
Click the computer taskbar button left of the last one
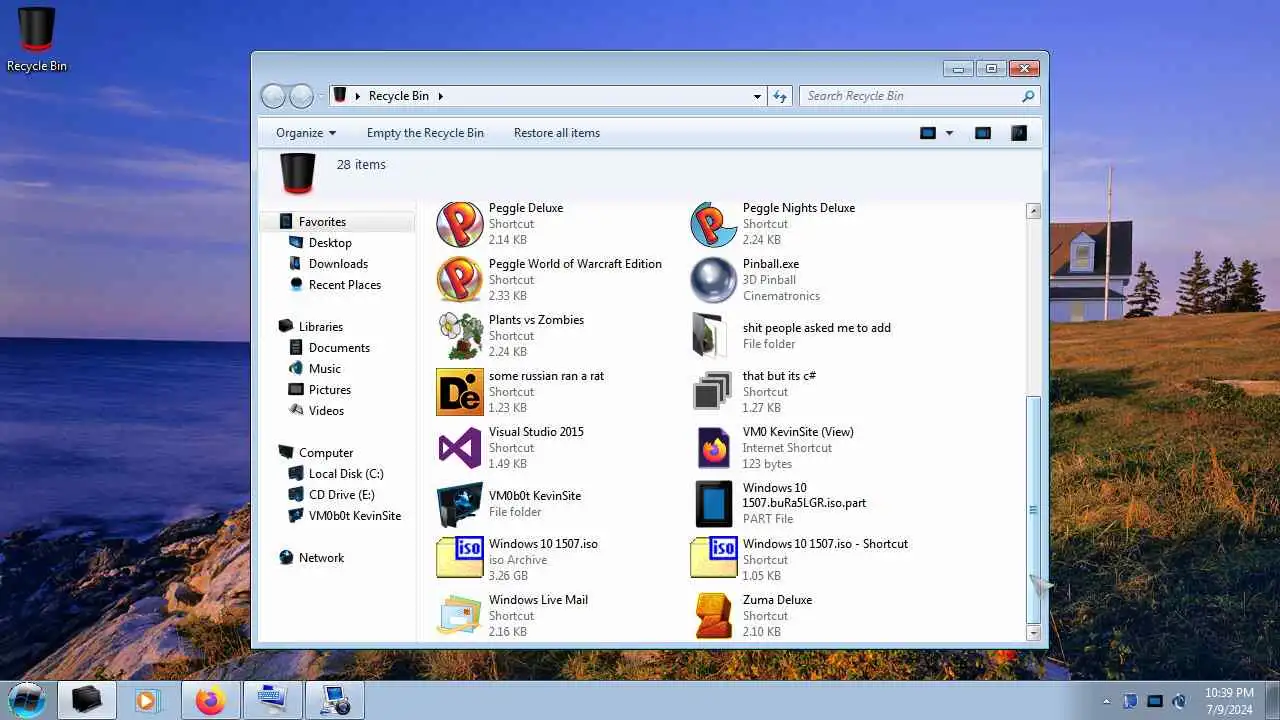273,701
